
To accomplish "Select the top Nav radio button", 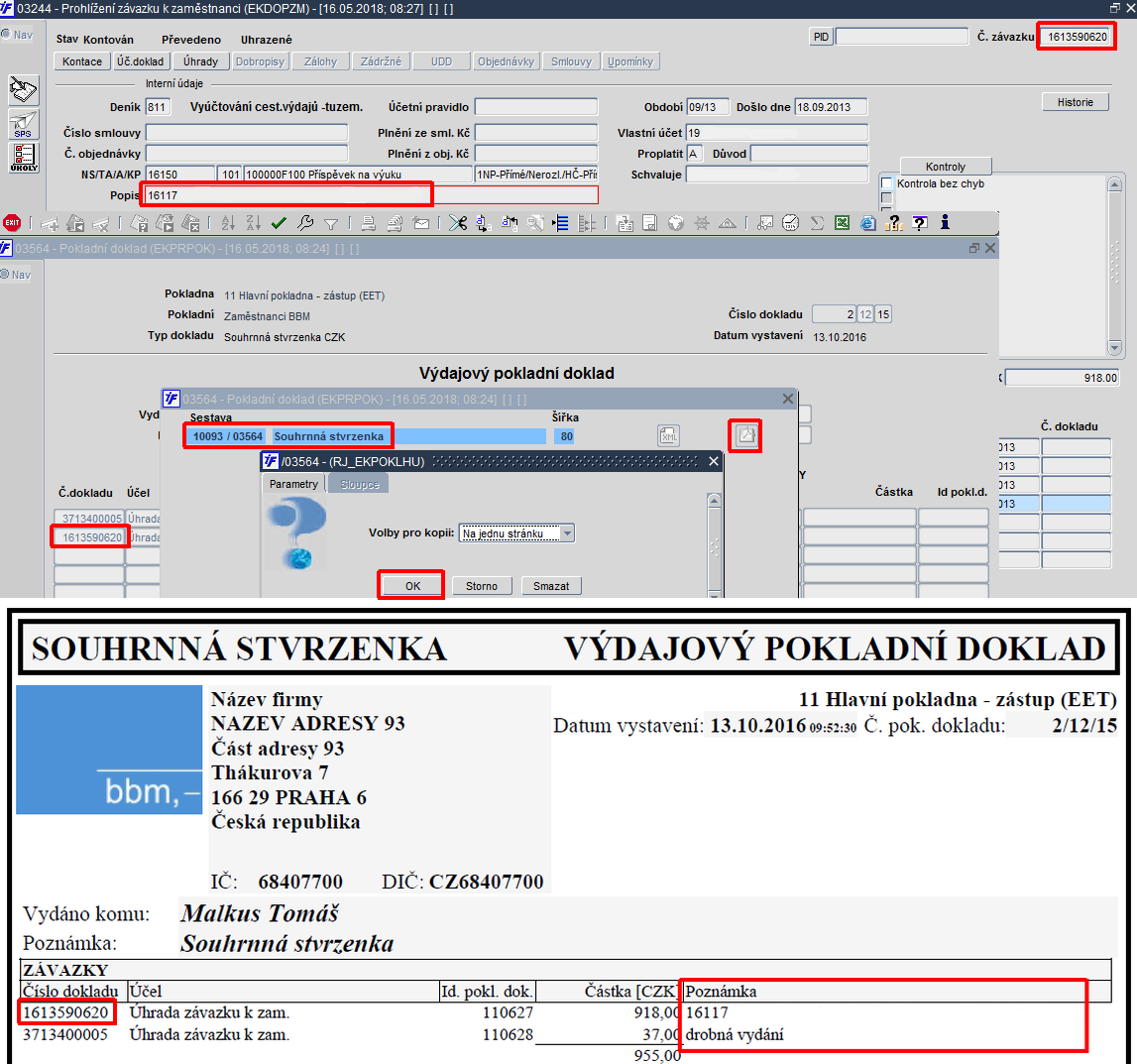I will click(5, 34).
